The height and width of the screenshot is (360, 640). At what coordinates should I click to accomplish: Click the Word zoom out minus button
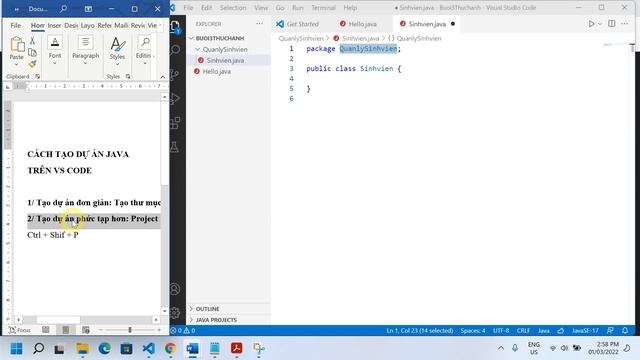[x=100, y=329]
